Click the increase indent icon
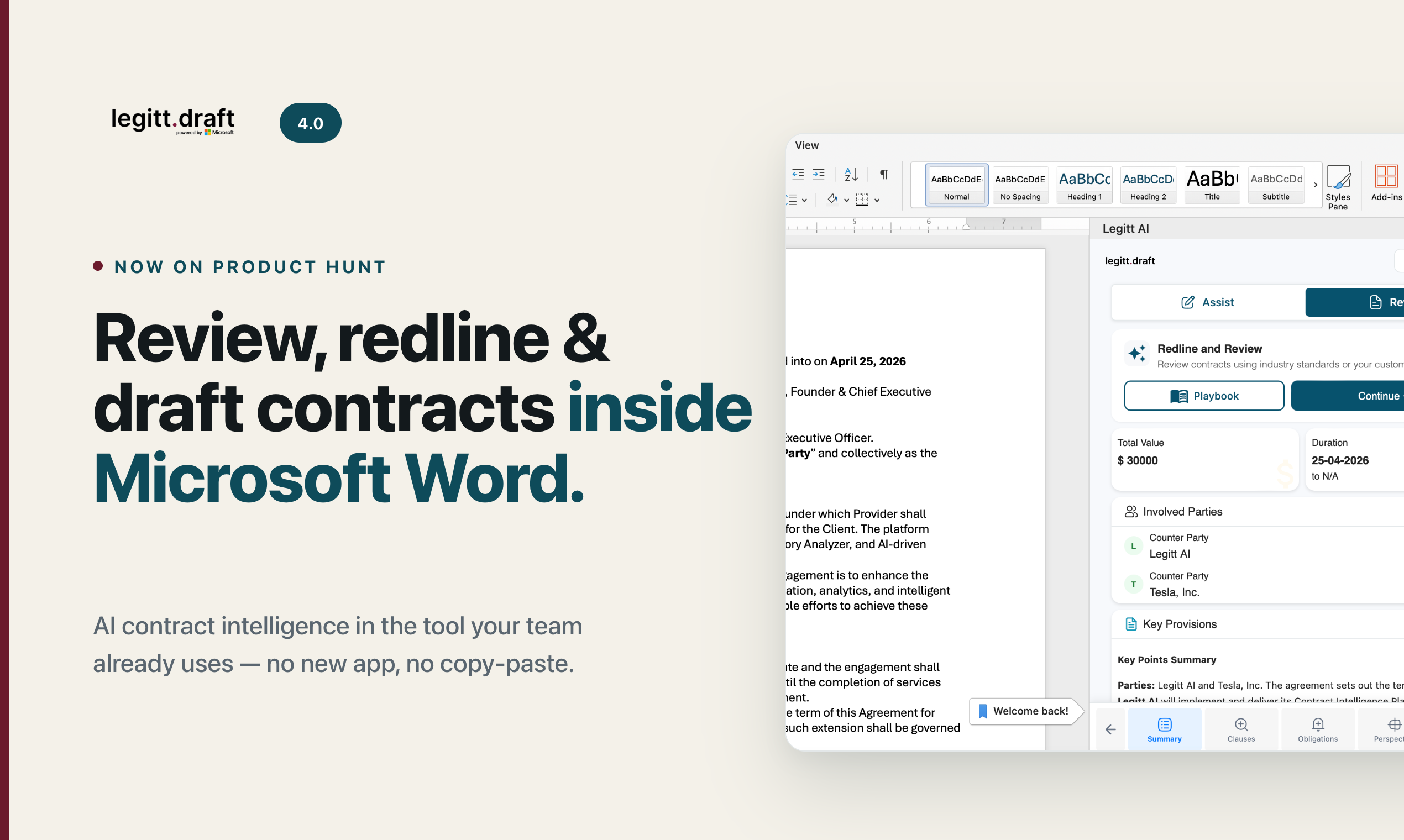Screen dimensions: 1404x840 [819, 174]
